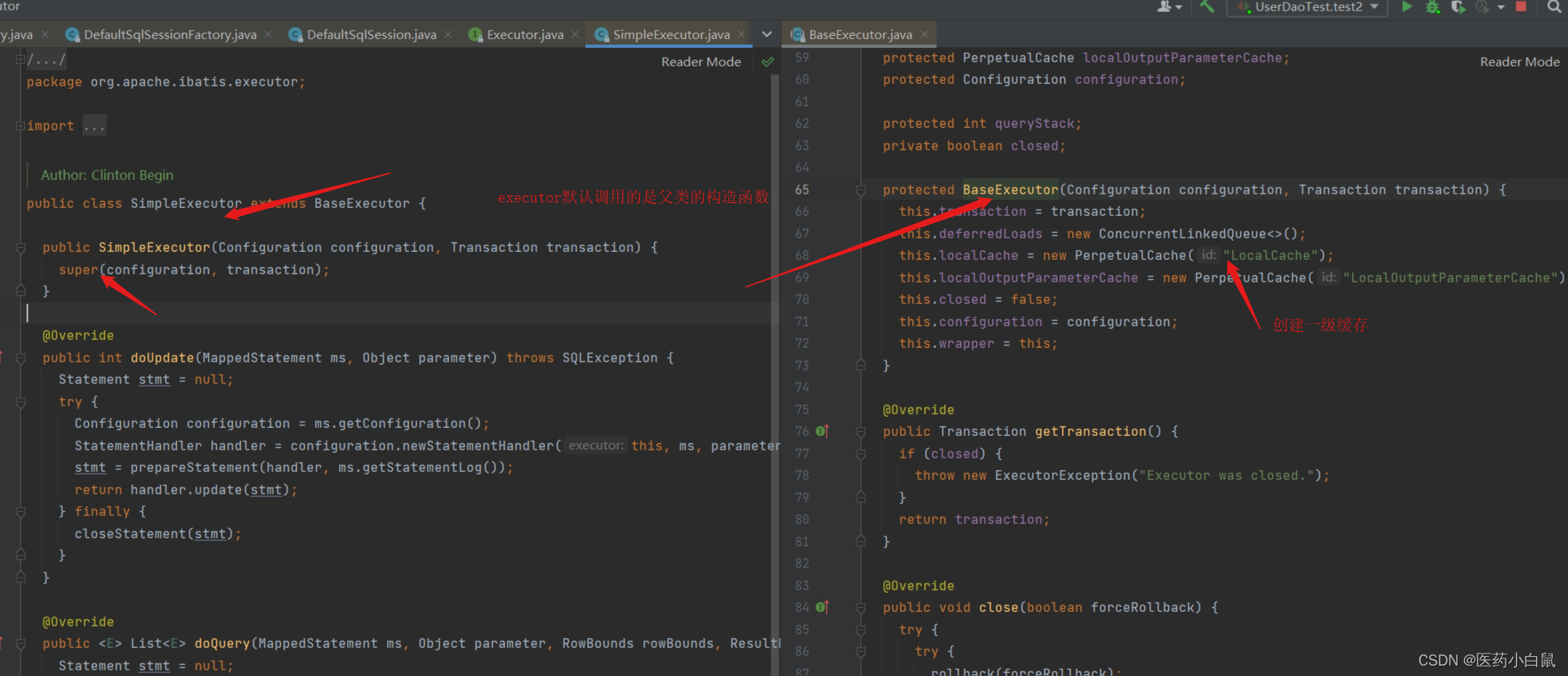Viewport: 1568px width, 676px height.
Task: Collapse the SimpleExecutor constructor fold
Action: (21, 248)
